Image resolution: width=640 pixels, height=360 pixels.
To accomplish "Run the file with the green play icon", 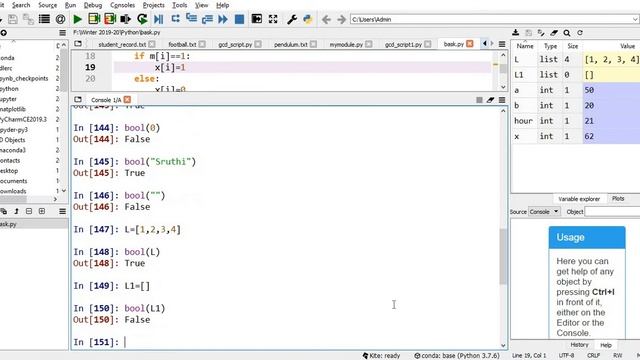I will [x=77, y=19].
